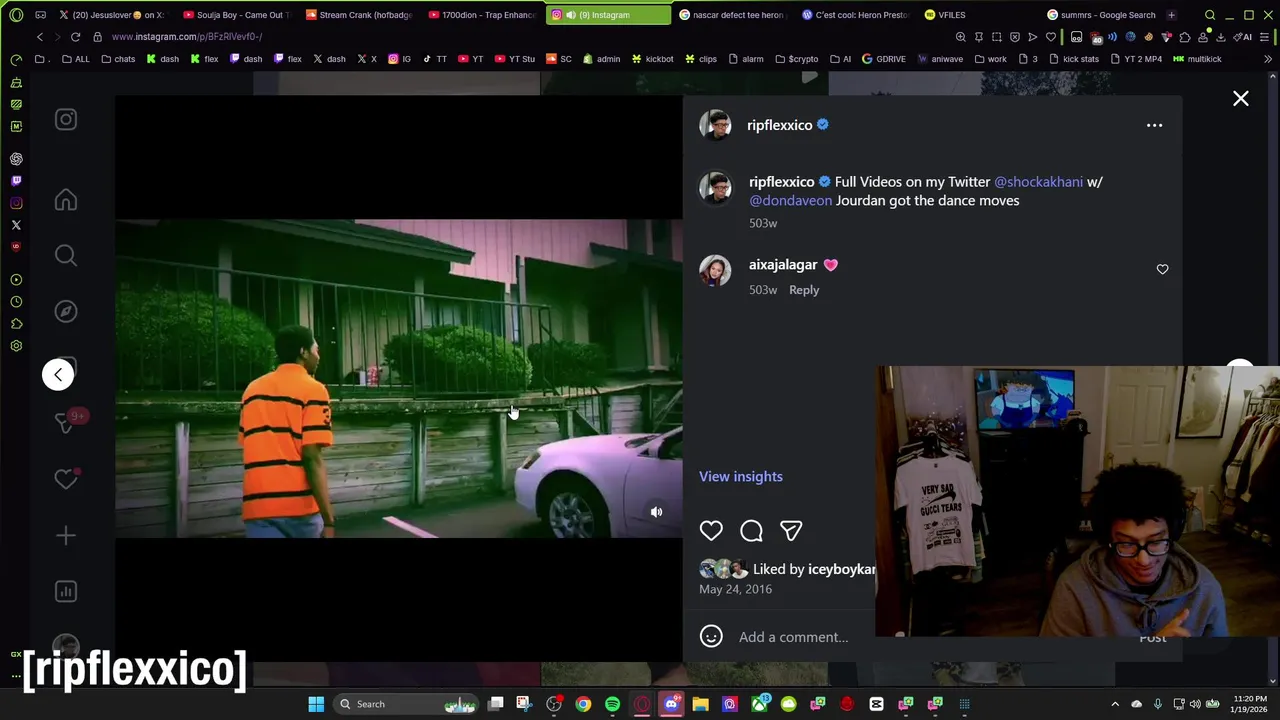Click the browser search magnifier by the tab strip
Viewport: 1280px width, 720px height.
tap(1210, 15)
